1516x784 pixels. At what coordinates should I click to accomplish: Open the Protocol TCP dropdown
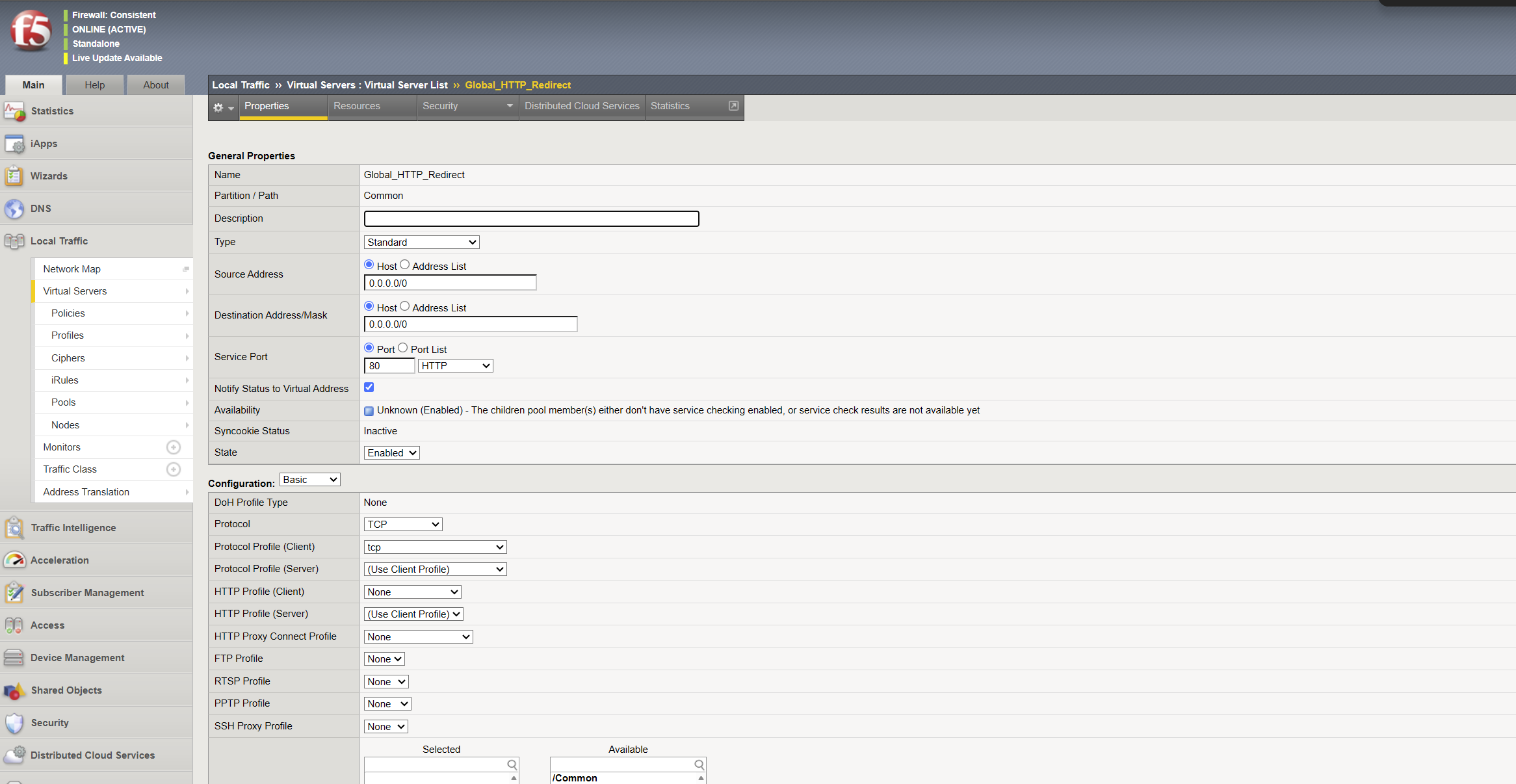tap(403, 525)
